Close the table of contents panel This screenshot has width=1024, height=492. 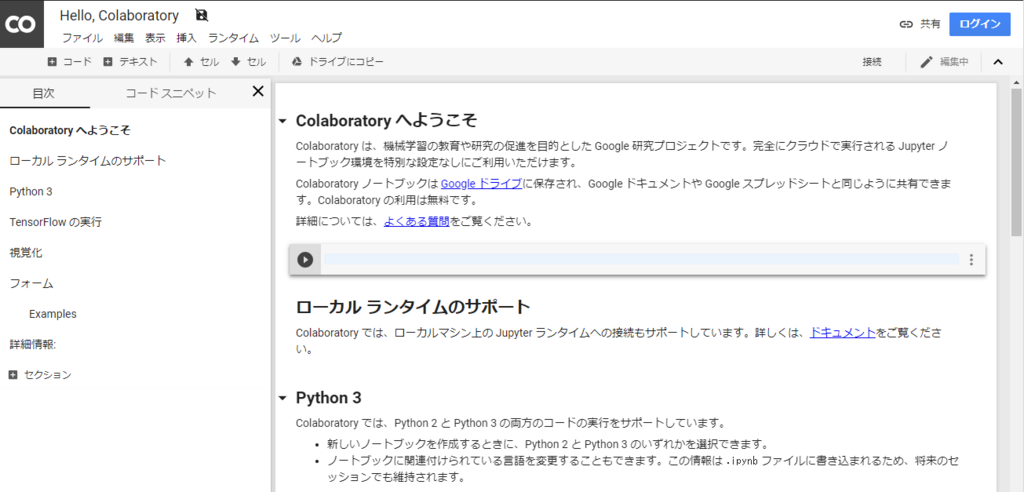258,91
